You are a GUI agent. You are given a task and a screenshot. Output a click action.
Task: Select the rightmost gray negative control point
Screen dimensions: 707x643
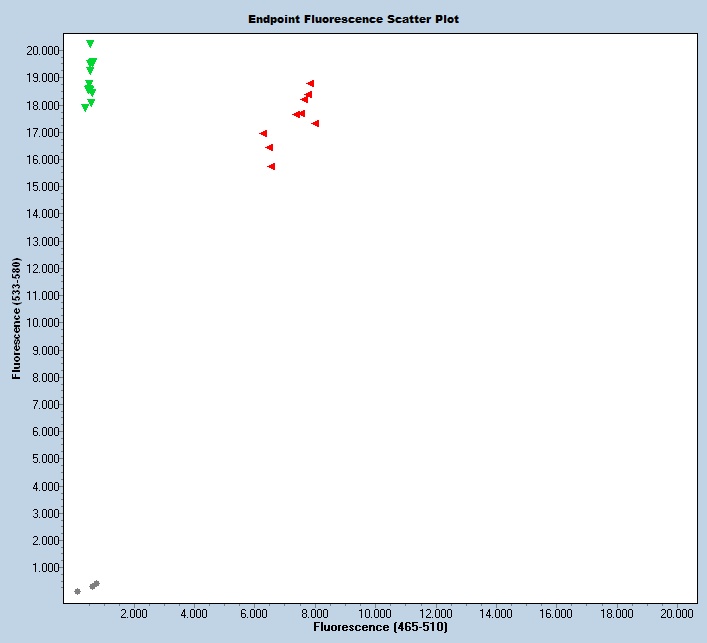click(x=96, y=584)
